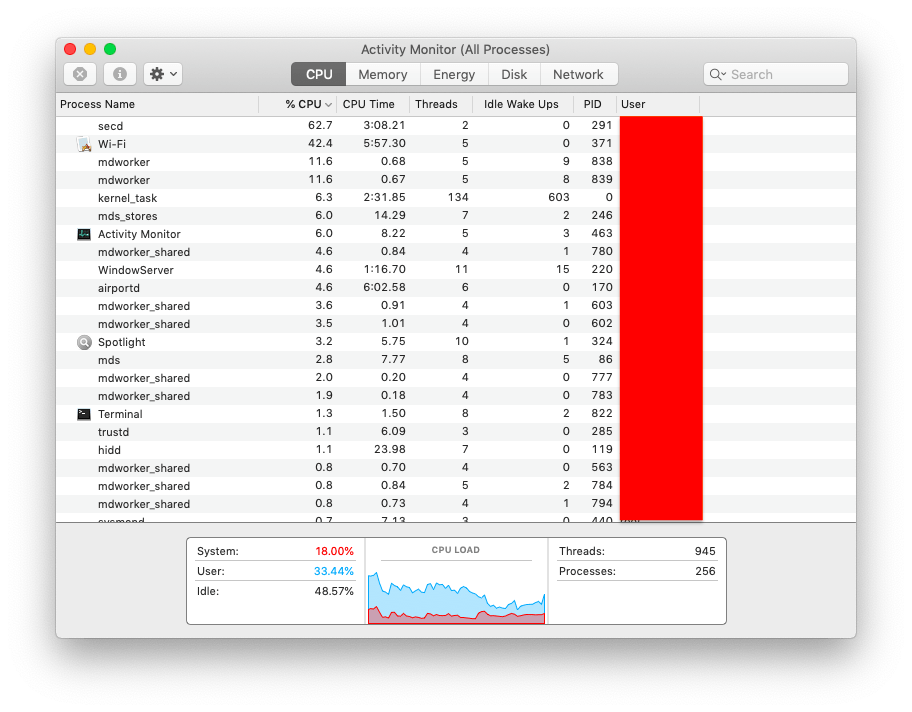
Task: Switch to the Disk tab
Action: coord(514,74)
